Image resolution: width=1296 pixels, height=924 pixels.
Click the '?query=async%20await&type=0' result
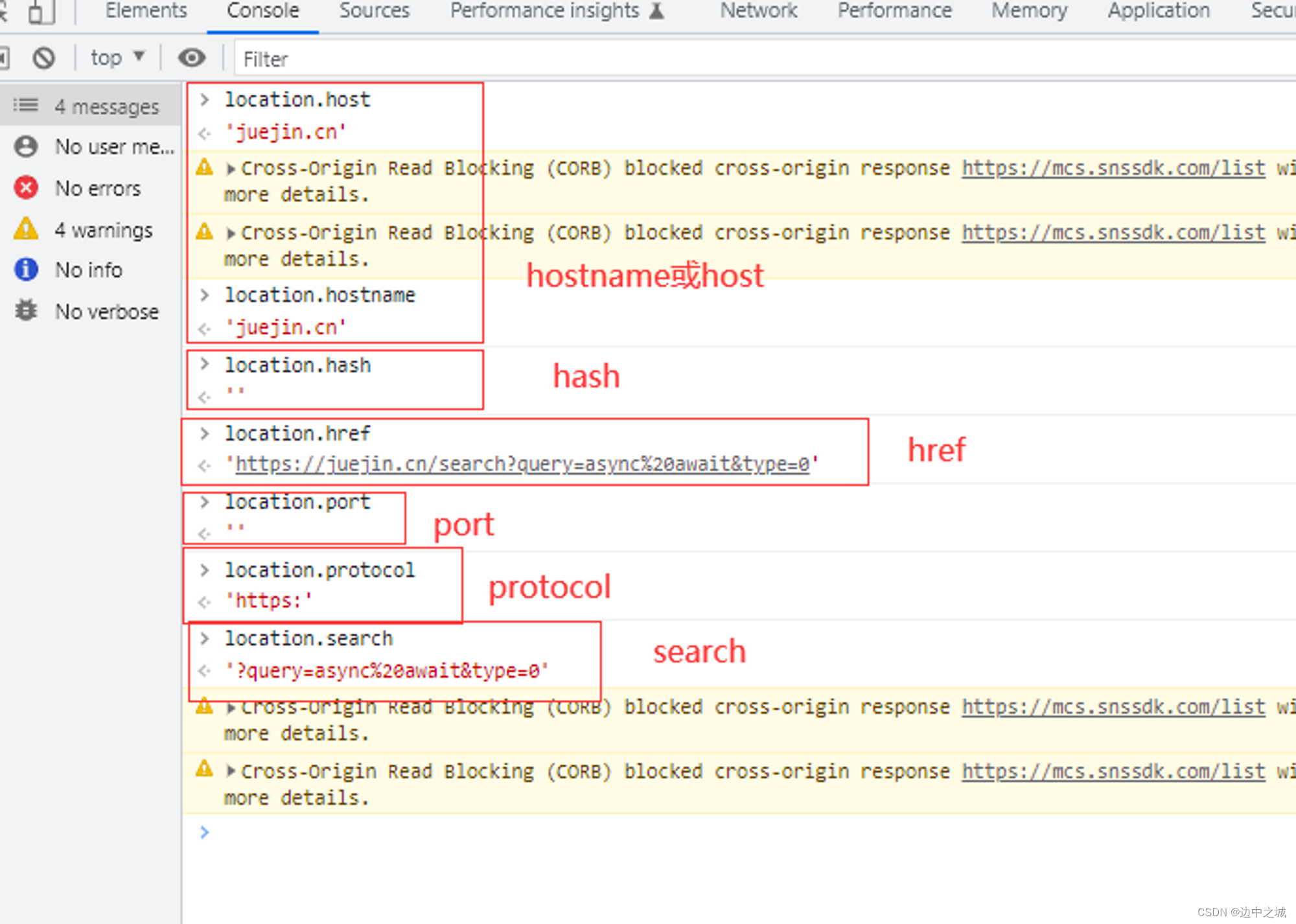(387, 671)
